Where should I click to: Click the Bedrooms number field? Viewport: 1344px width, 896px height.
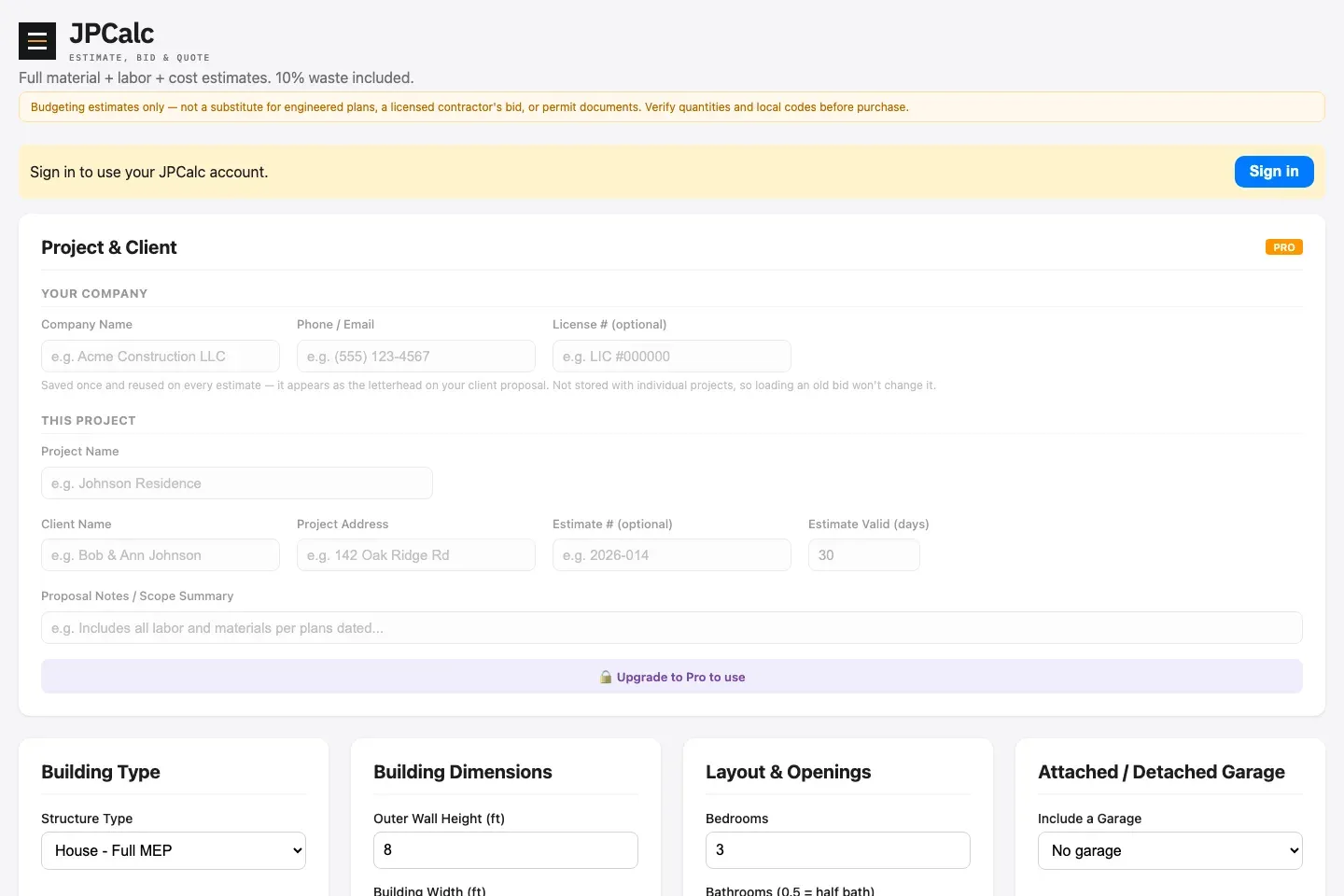click(838, 850)
